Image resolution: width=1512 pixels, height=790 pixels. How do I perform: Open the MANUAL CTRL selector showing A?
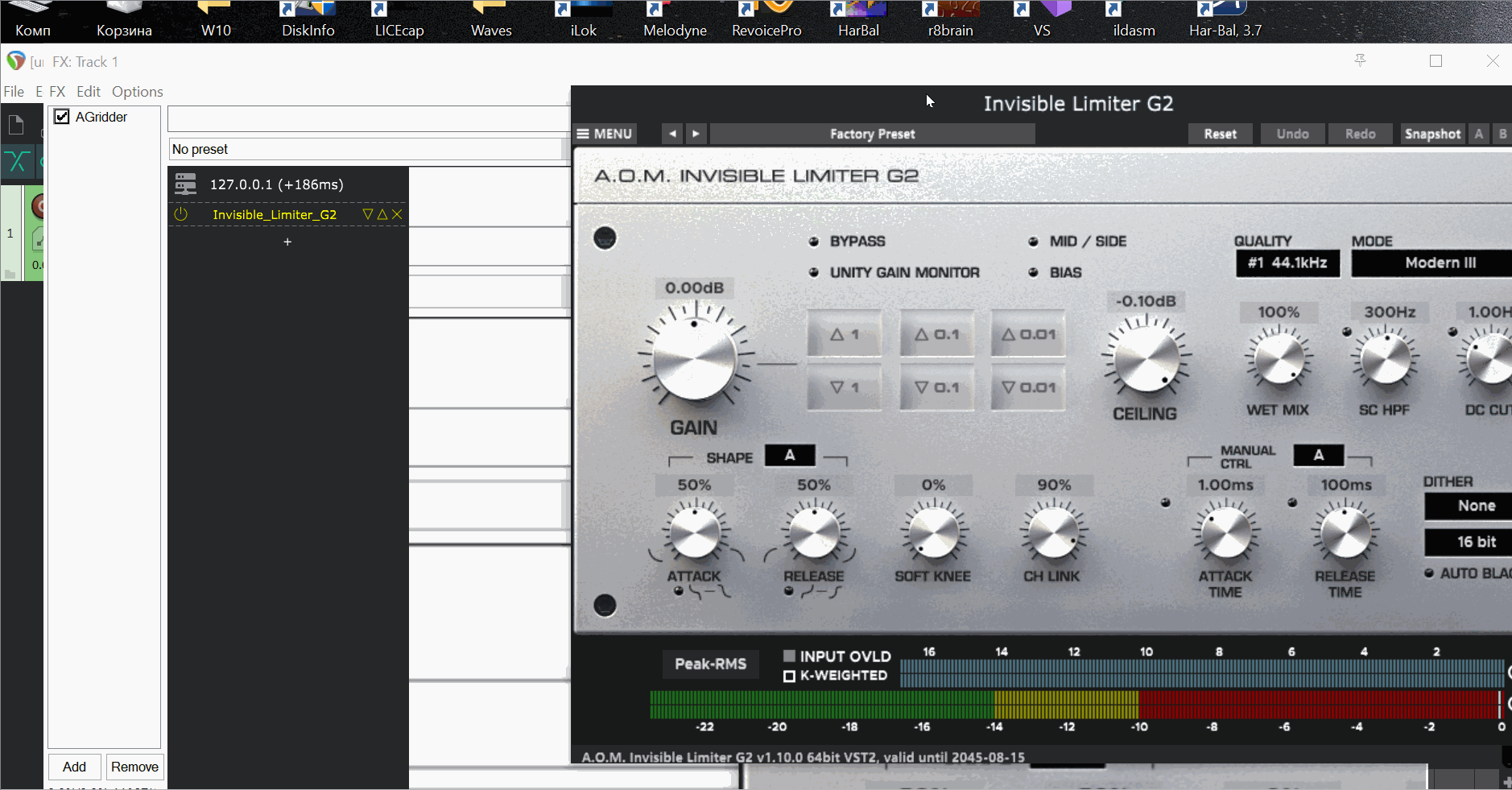[x=1319, y=455]
